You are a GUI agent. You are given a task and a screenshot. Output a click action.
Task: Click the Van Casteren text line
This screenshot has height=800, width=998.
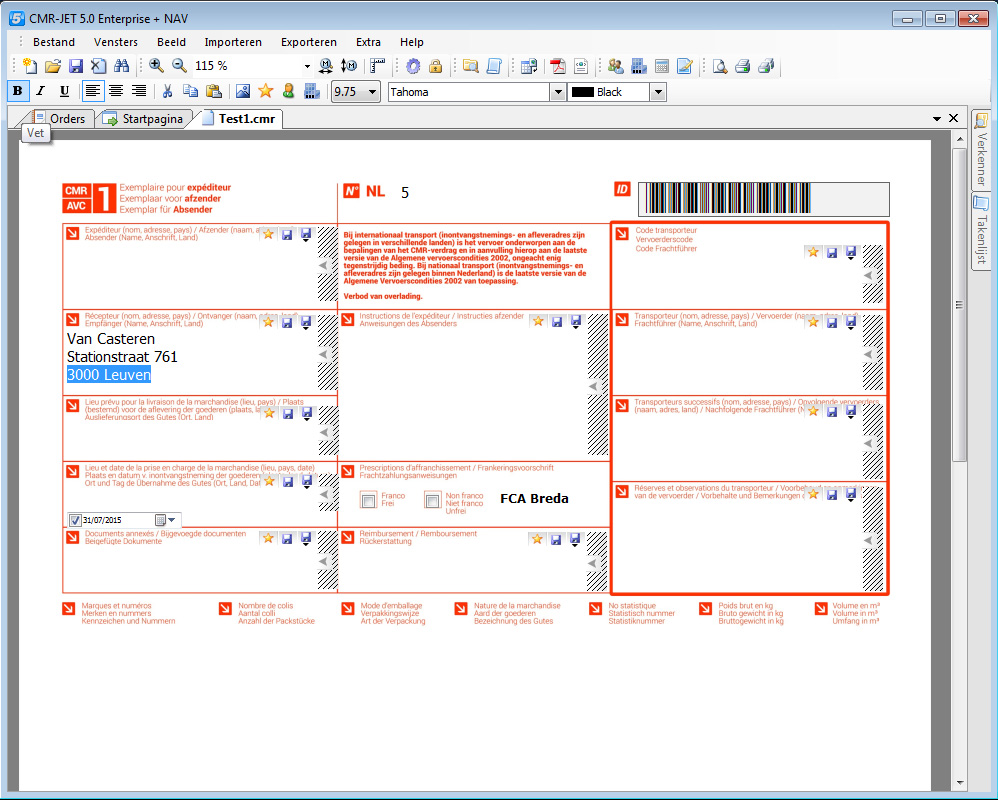tap(111, 339)
